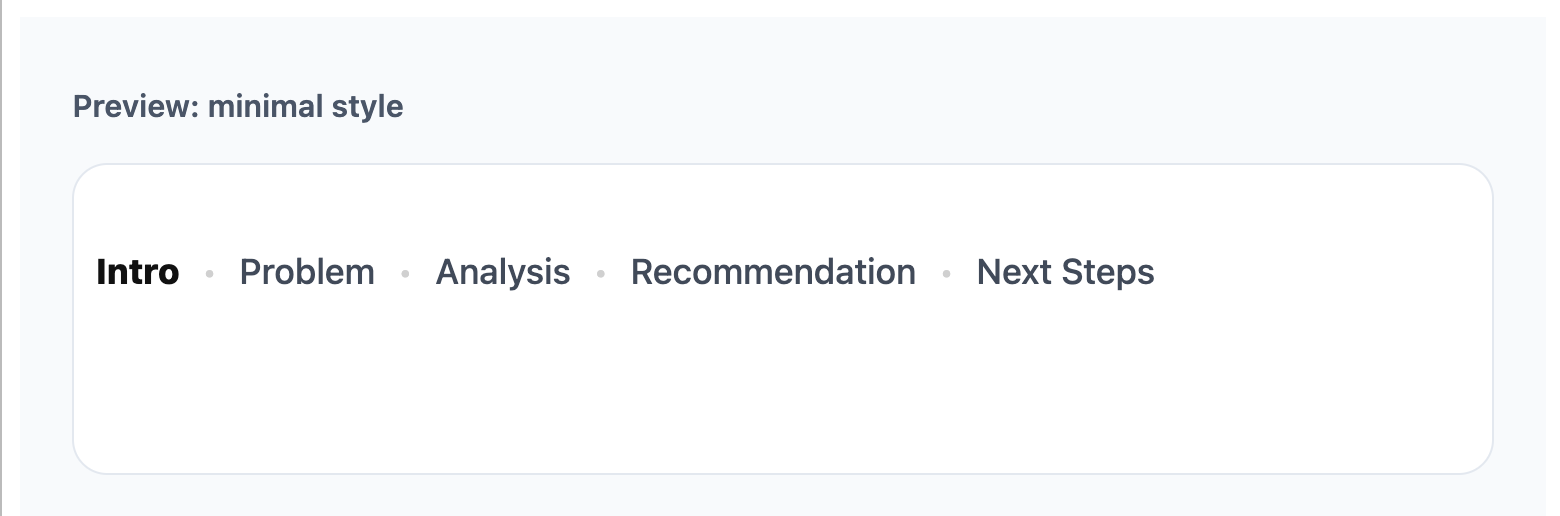
Task: Click the vertical divider line at the left edge
Action: tap(1, 258)
